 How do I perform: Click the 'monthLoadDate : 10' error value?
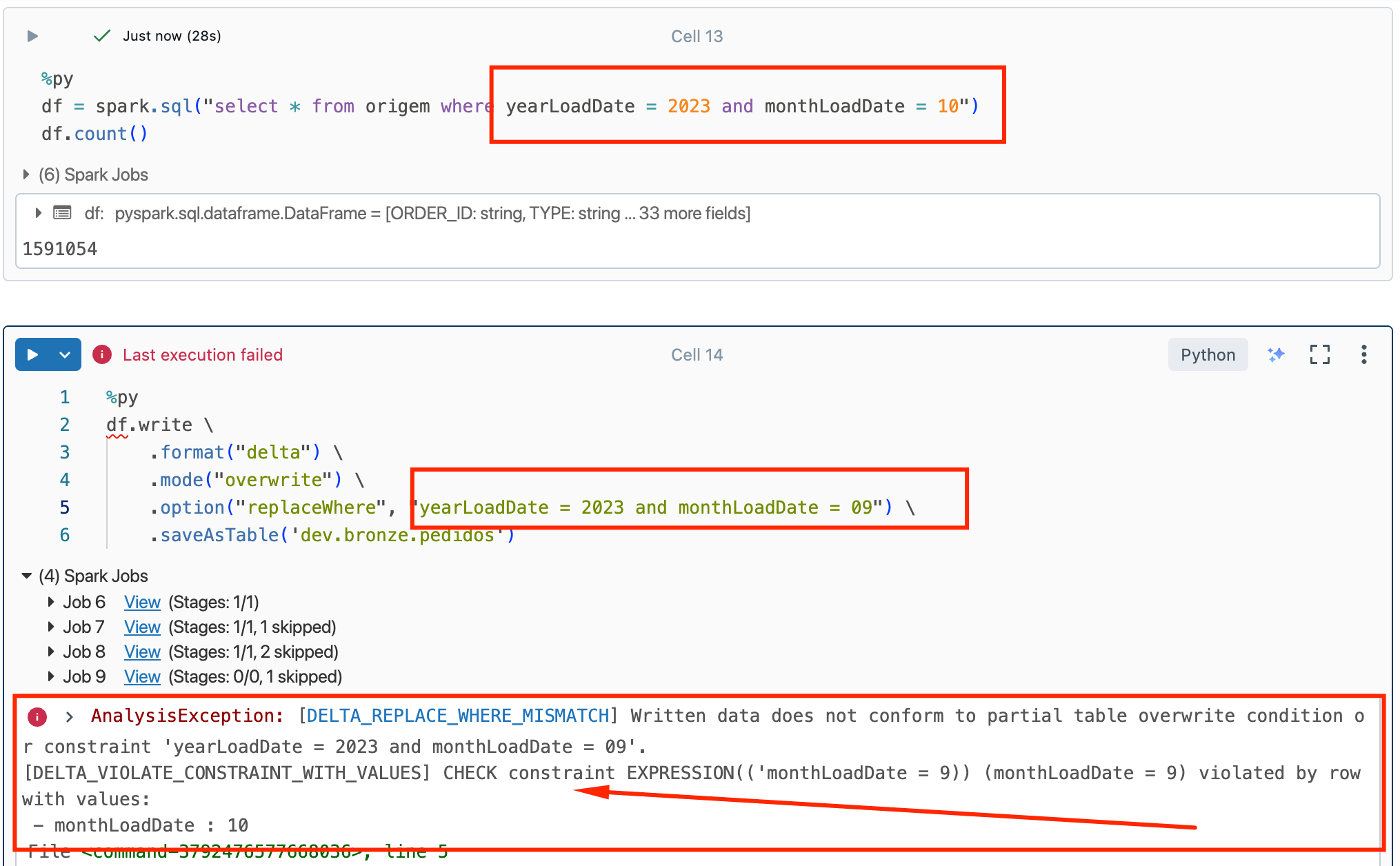point(141,825)
